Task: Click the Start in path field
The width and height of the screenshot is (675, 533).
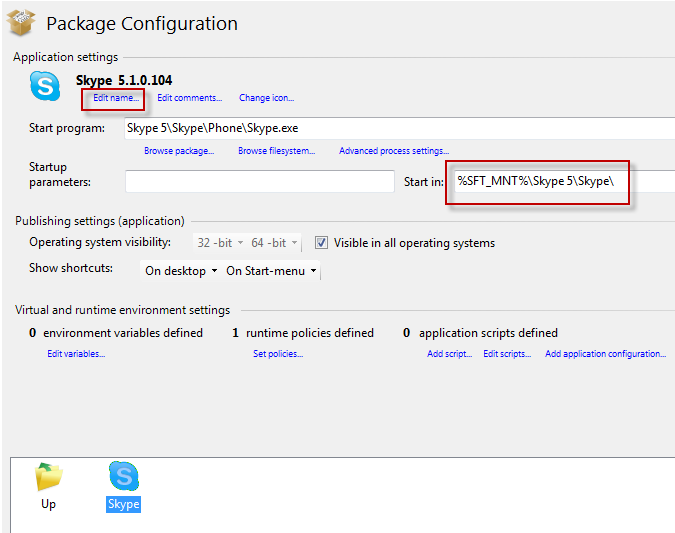Action: click(x=560, y=181)
